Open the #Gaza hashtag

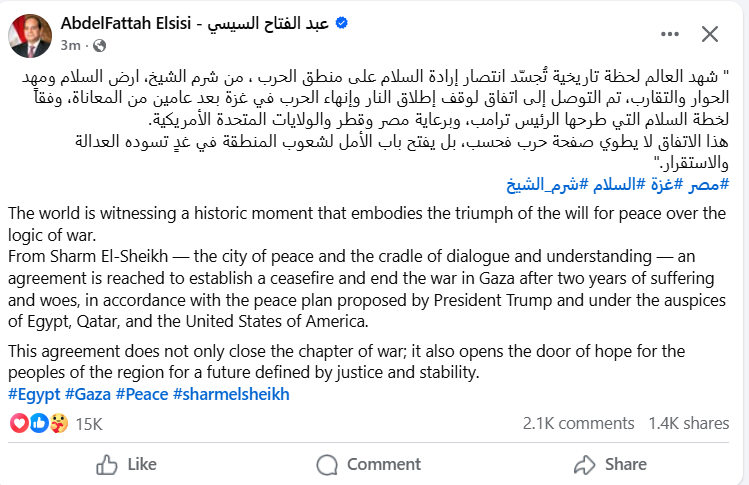(88, 394)
